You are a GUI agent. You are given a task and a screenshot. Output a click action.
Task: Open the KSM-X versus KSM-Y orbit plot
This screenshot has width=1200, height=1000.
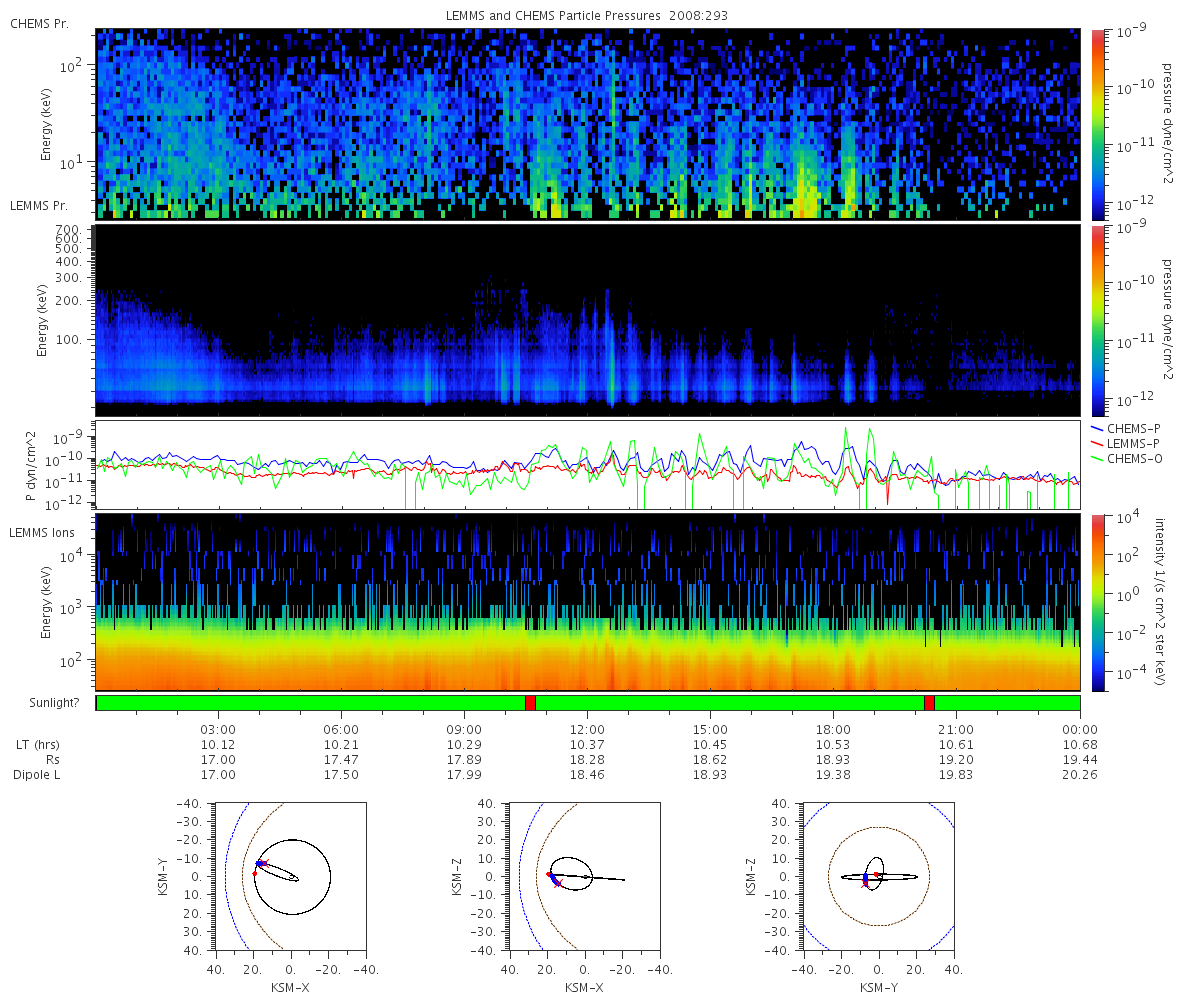pos(290,876)
